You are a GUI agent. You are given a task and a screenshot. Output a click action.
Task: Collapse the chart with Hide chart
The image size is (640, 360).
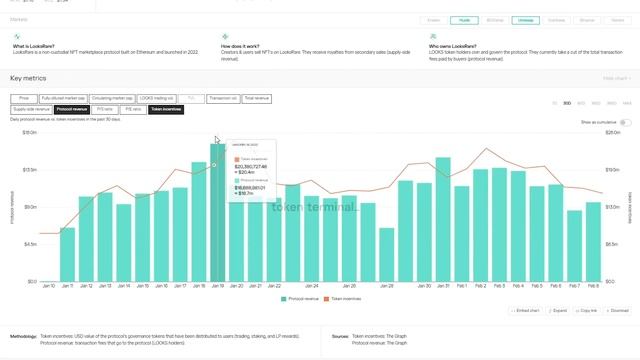click(x=617, y=78)
